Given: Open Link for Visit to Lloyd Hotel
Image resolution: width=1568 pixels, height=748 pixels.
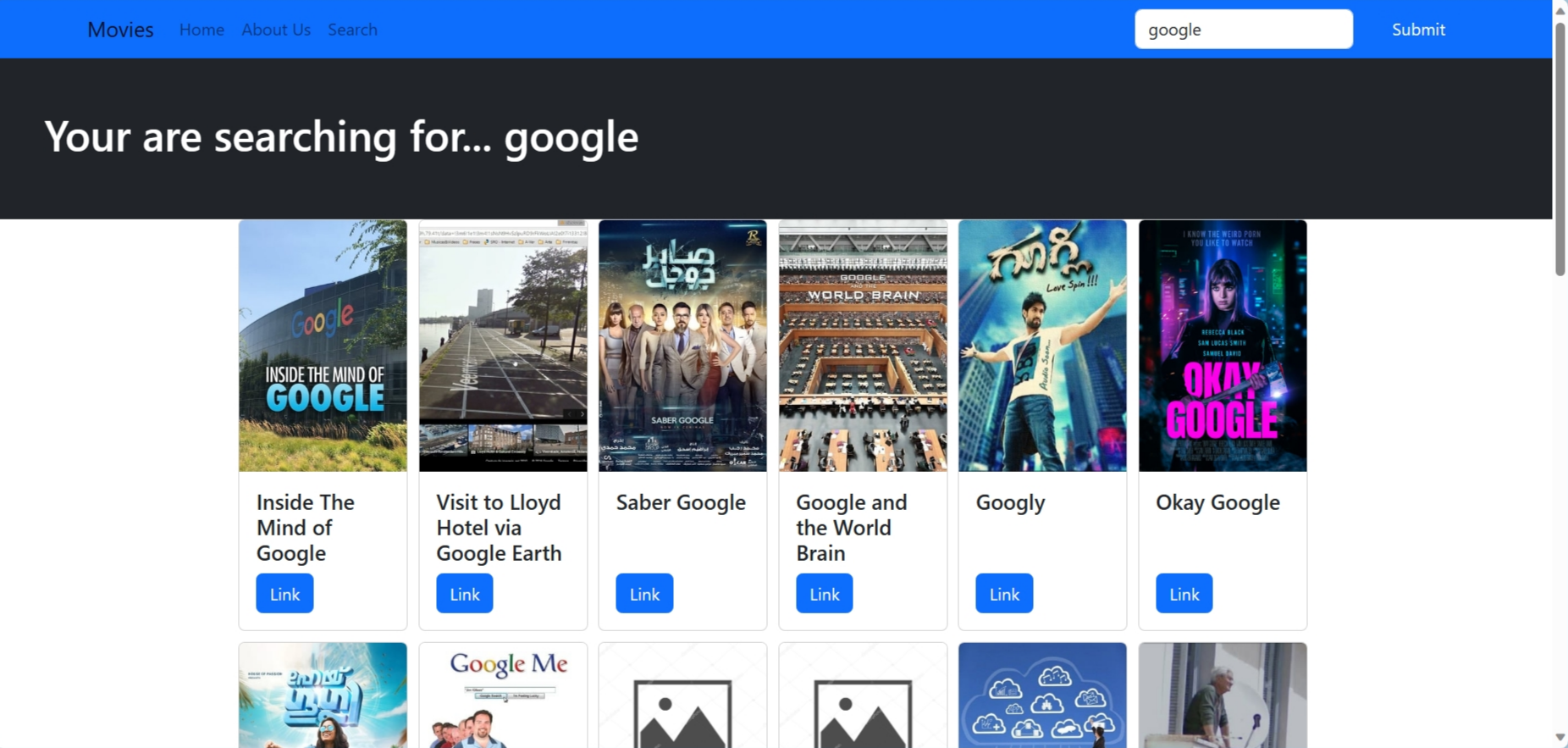Looking at the screenshot, I should point(464,594).
